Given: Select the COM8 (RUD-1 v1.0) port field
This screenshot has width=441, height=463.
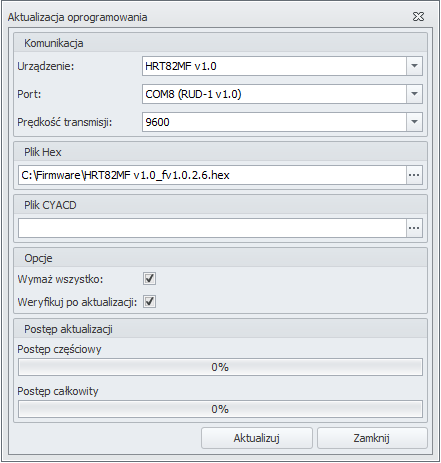Looking at the screenshot, I should point(274,94).
